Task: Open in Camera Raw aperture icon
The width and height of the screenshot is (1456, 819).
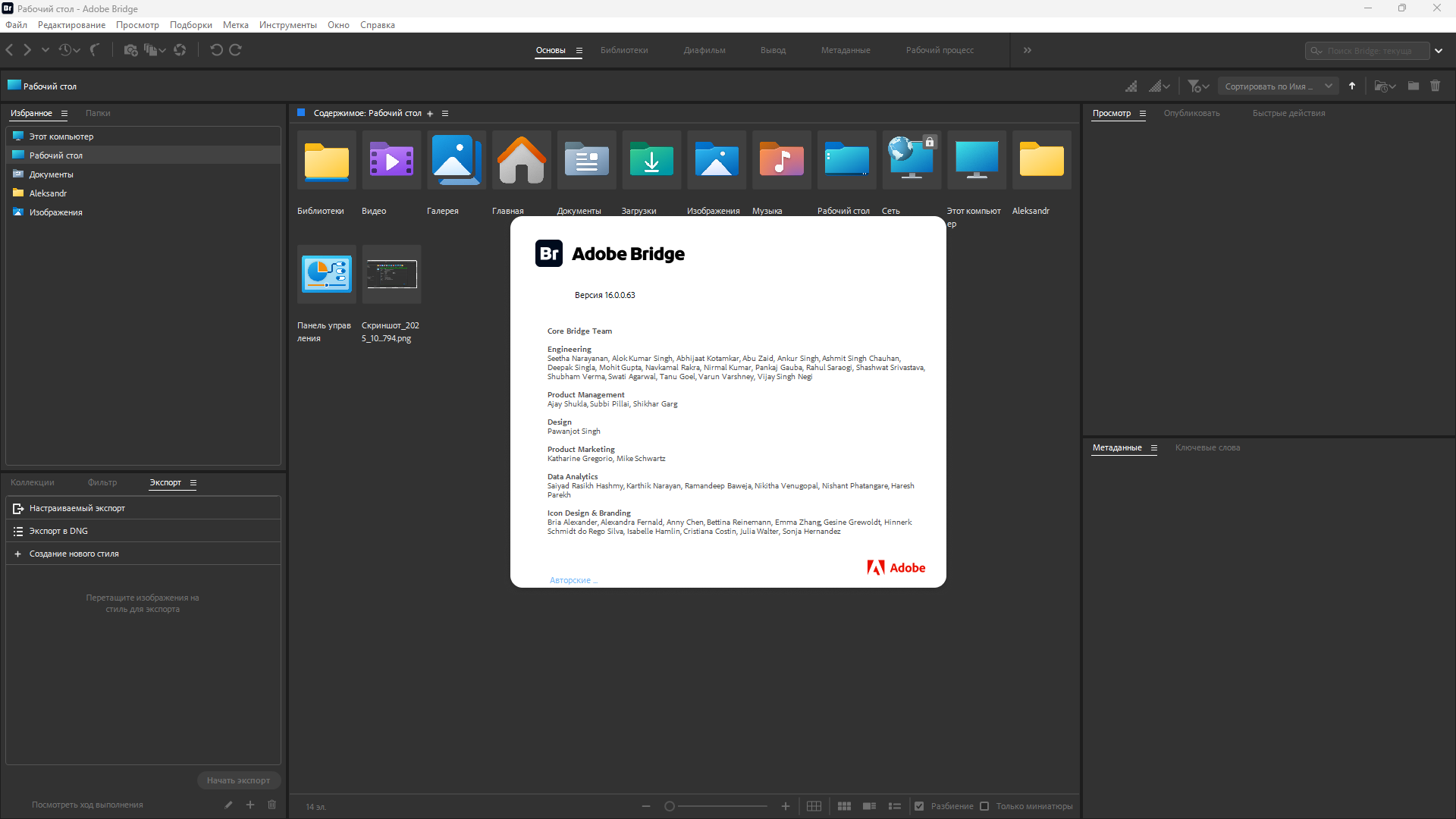Action: point(180,50)
